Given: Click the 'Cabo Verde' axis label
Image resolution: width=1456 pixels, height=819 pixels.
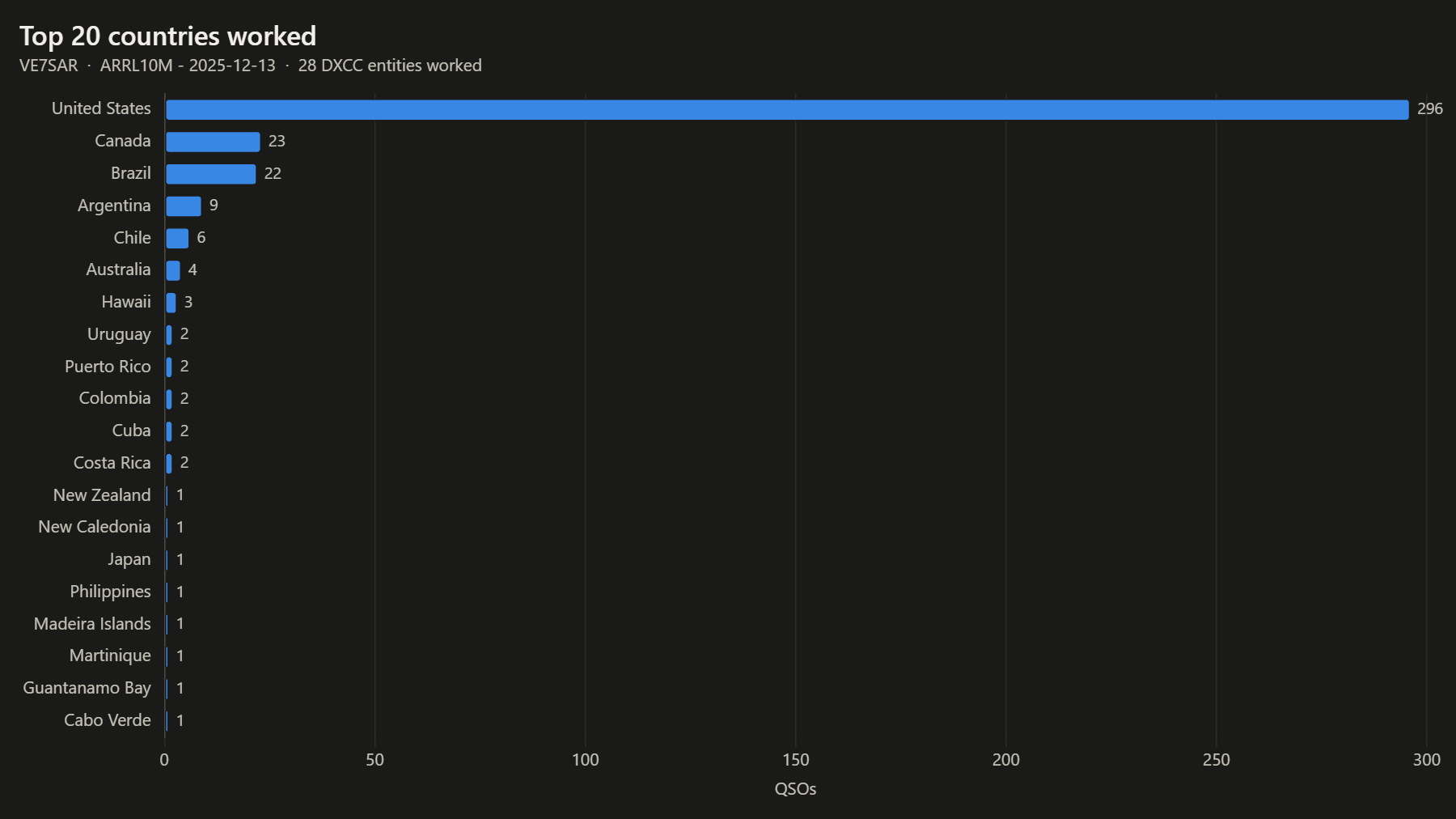Looking at the screenshot, I should (108, 720).
